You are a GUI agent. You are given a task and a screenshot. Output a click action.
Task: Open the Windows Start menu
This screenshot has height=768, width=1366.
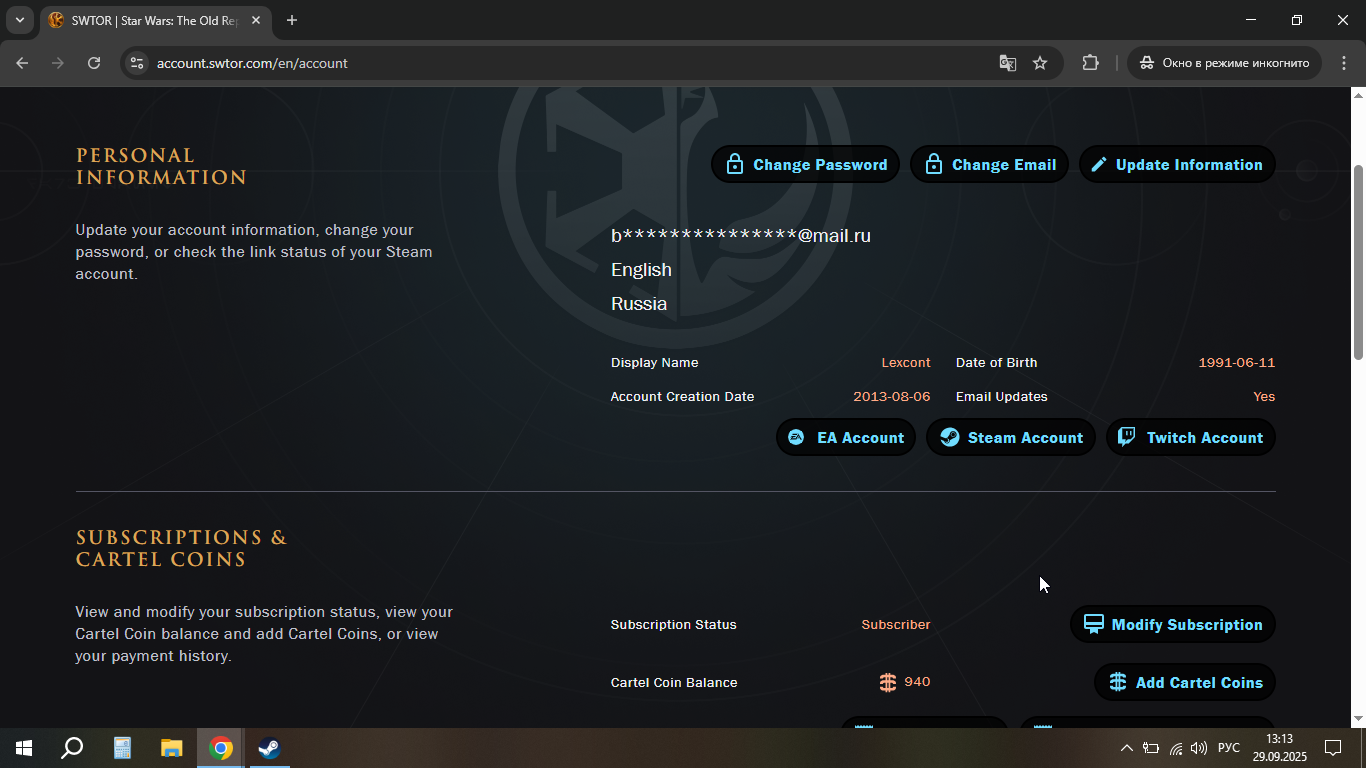click(24, 748)
